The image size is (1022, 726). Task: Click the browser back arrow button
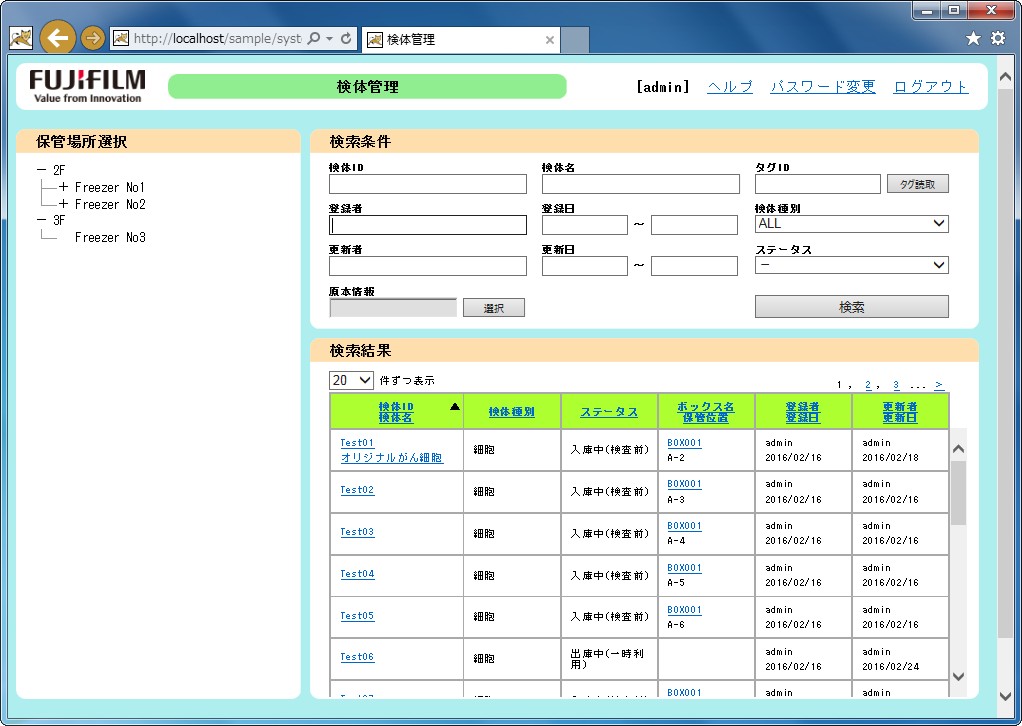pyautogui.click(x=57, y=38)
